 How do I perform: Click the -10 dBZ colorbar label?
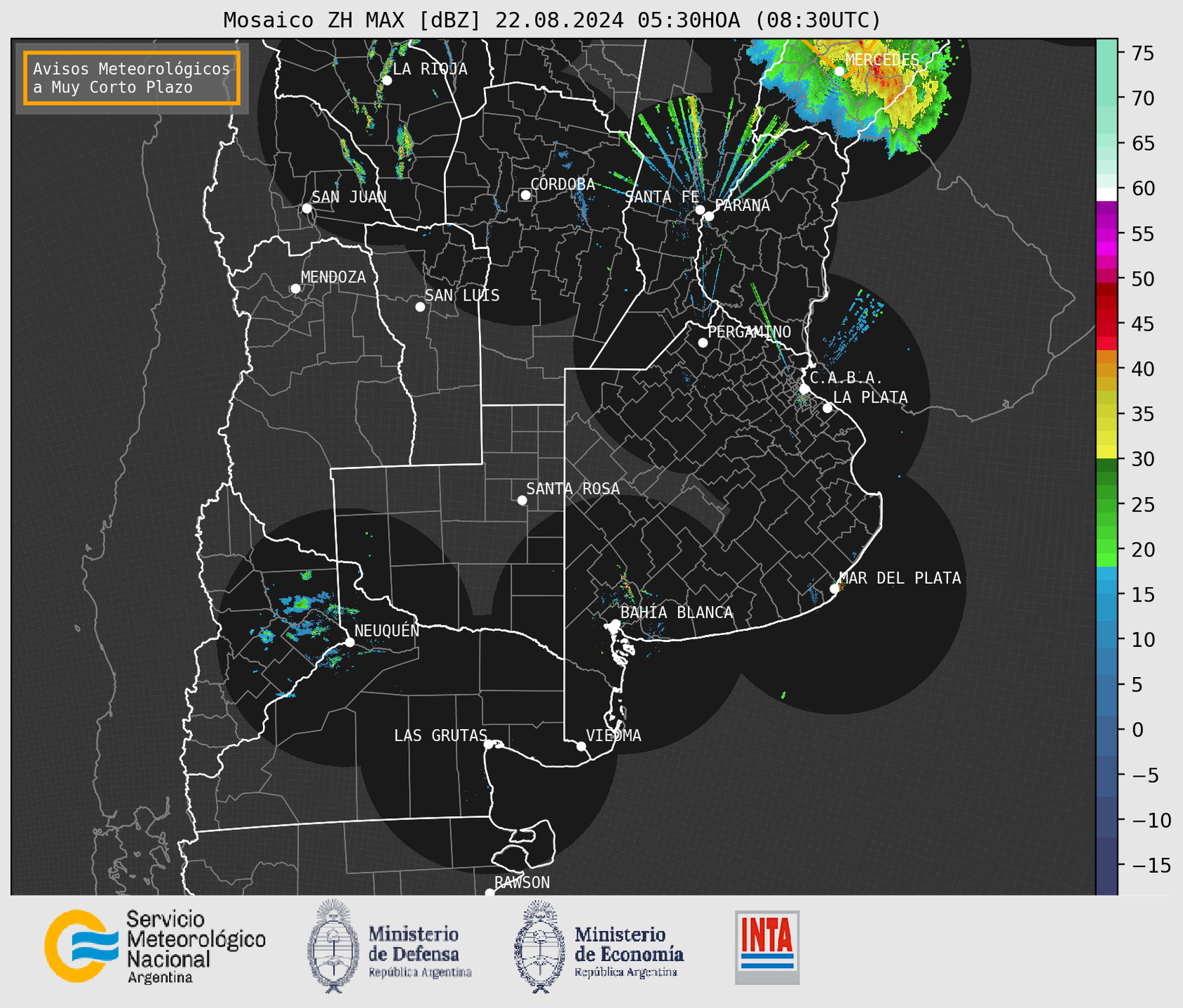pos(1151,820)
